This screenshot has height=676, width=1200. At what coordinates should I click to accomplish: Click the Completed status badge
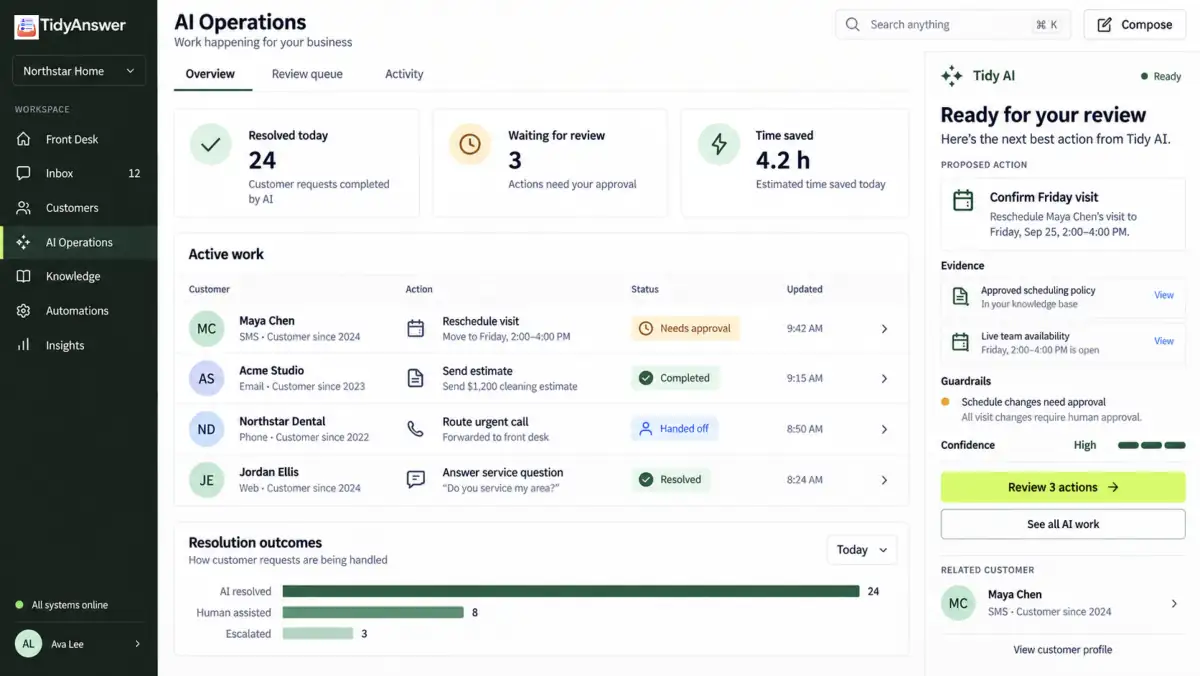click(675, 378)
